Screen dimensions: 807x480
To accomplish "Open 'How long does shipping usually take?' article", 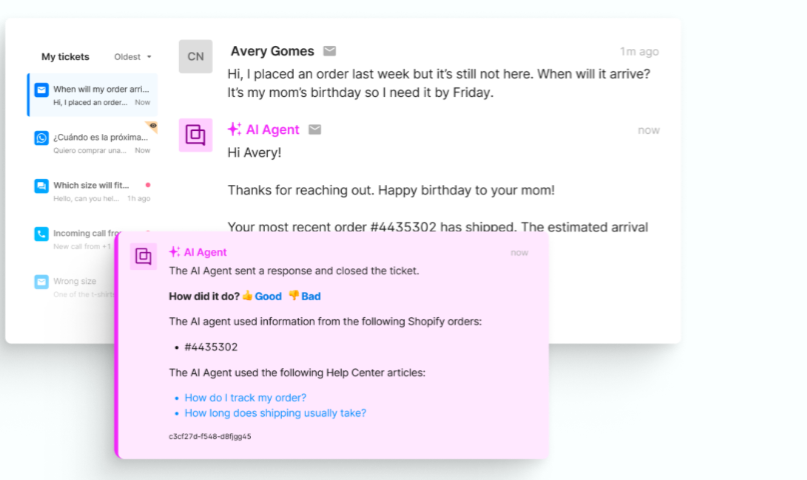I will click(x=275, y=413).
